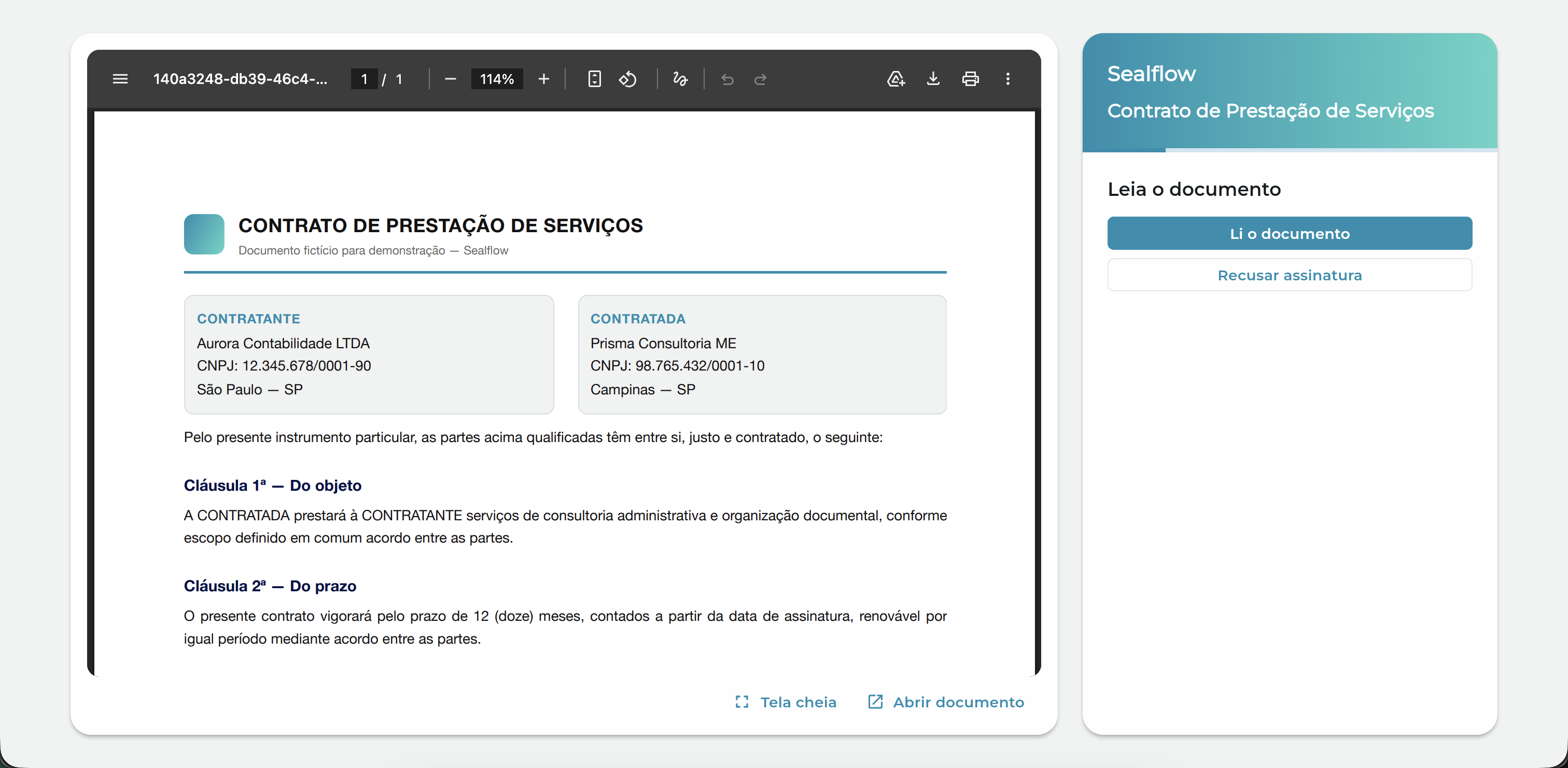The height and width of the screenshot is (768, 1568).
Task: Click the total page count after the slash
Action: pyautogui.click(x=399, y=79)
